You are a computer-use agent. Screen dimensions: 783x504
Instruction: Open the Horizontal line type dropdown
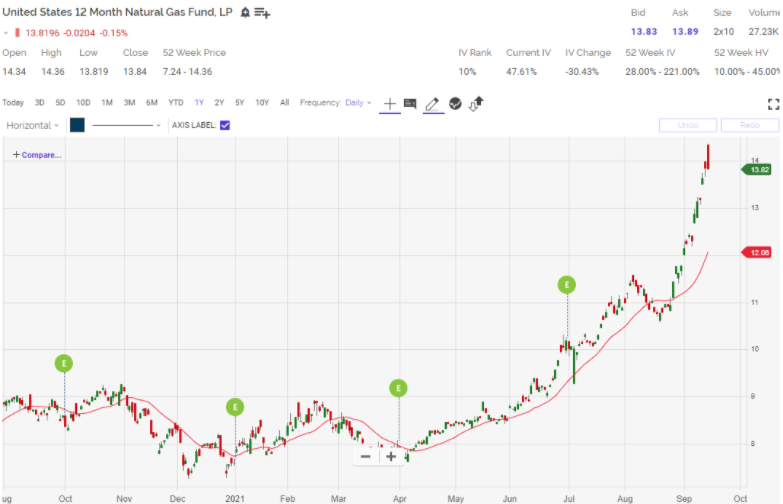pos(32,125)
